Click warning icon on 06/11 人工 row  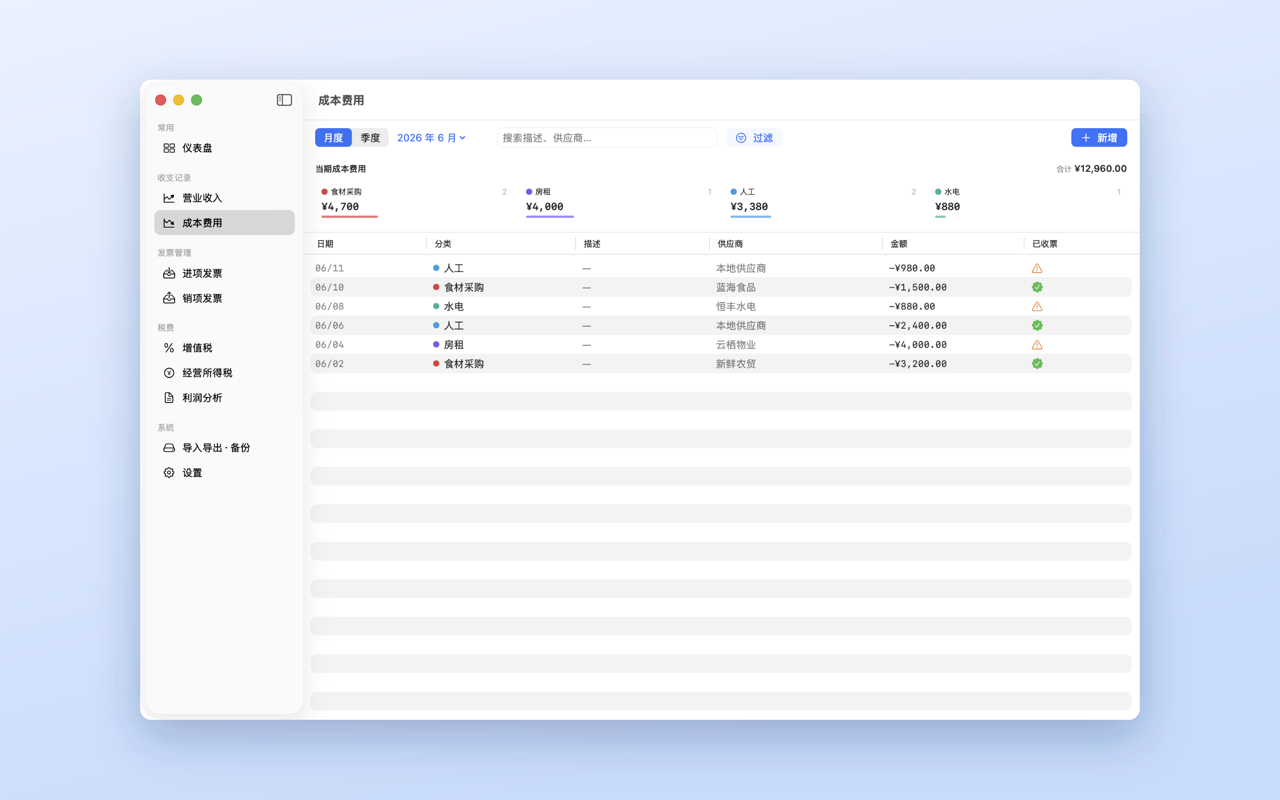pos(1037,268)
